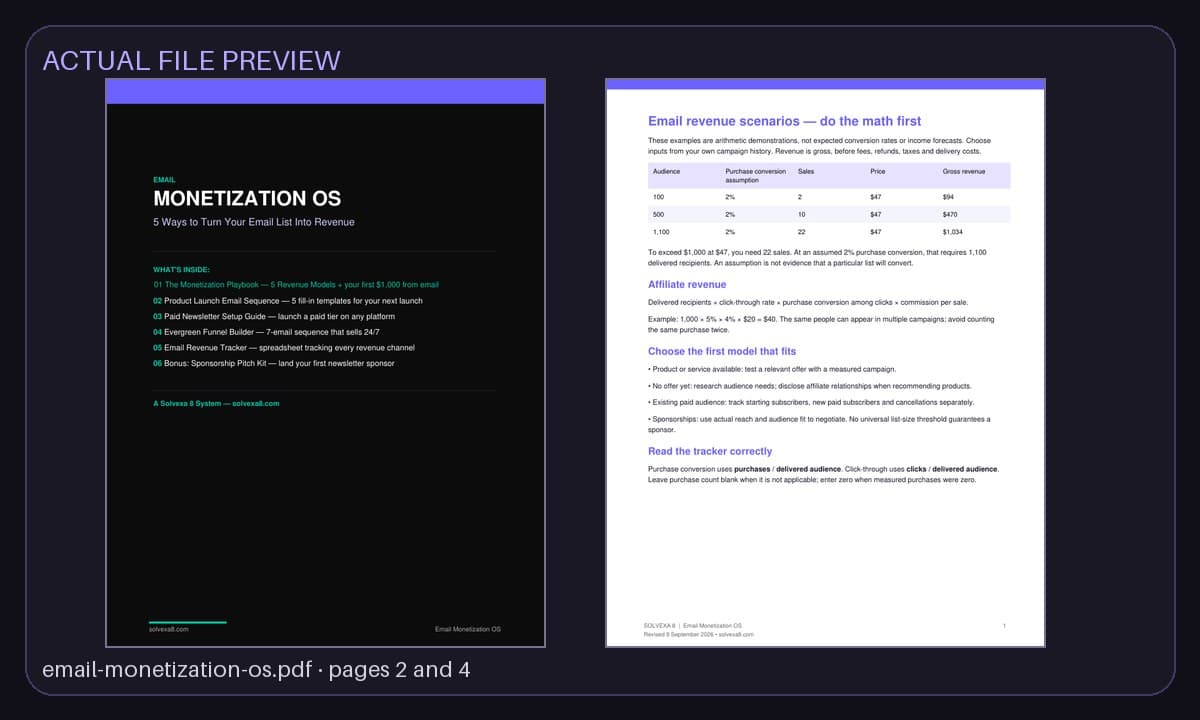Image resolution: width=1200 pixels, height=720 pixels.
Task: Click the "500" audience cell
Action: click(x=659, y=214)
